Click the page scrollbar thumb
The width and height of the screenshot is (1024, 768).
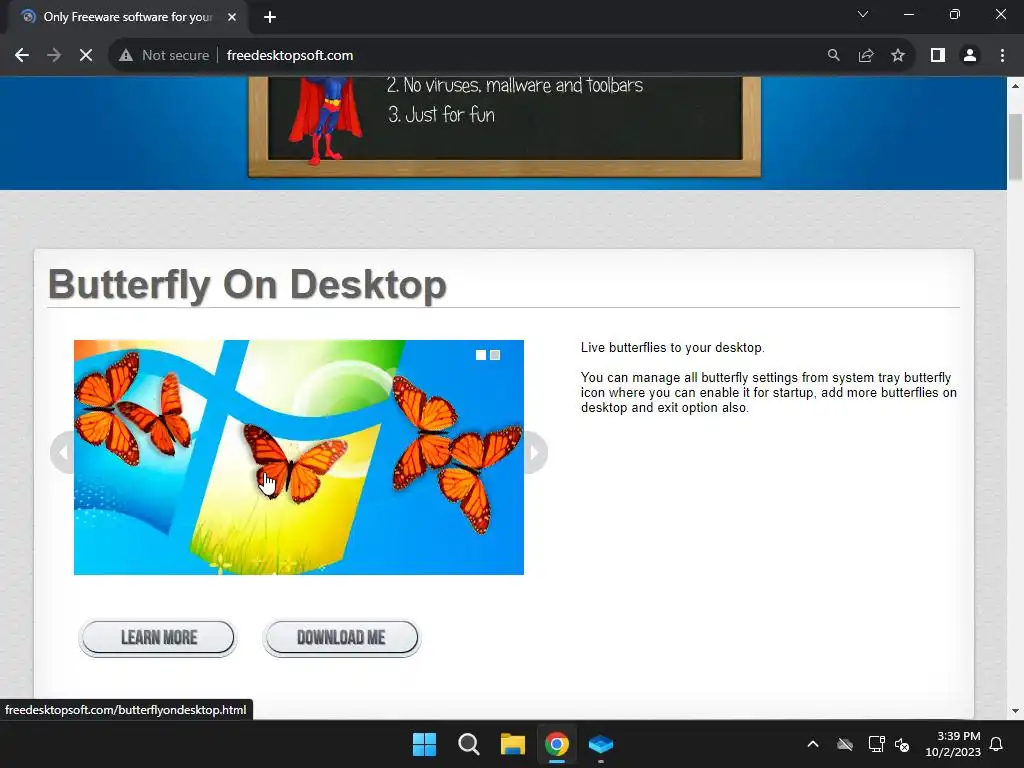coord(1015,147)
